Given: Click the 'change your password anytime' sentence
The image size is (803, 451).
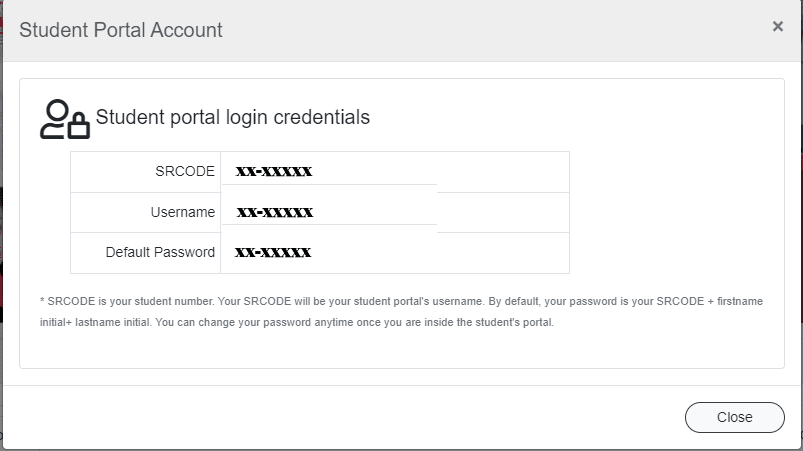Looking at the screenshot, I should [420, 323].
